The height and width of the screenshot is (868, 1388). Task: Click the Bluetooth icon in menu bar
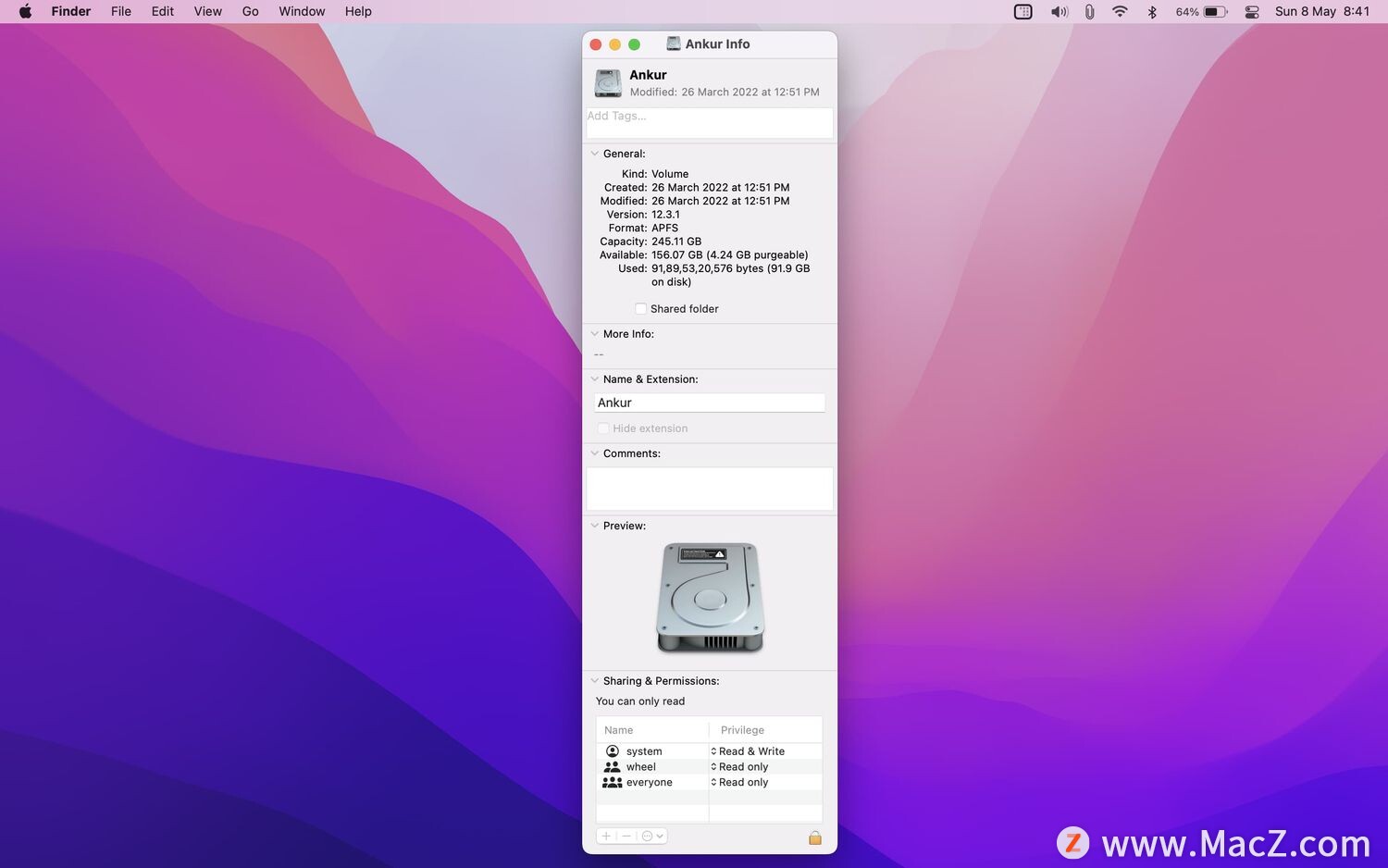(x=1152, y=11)
